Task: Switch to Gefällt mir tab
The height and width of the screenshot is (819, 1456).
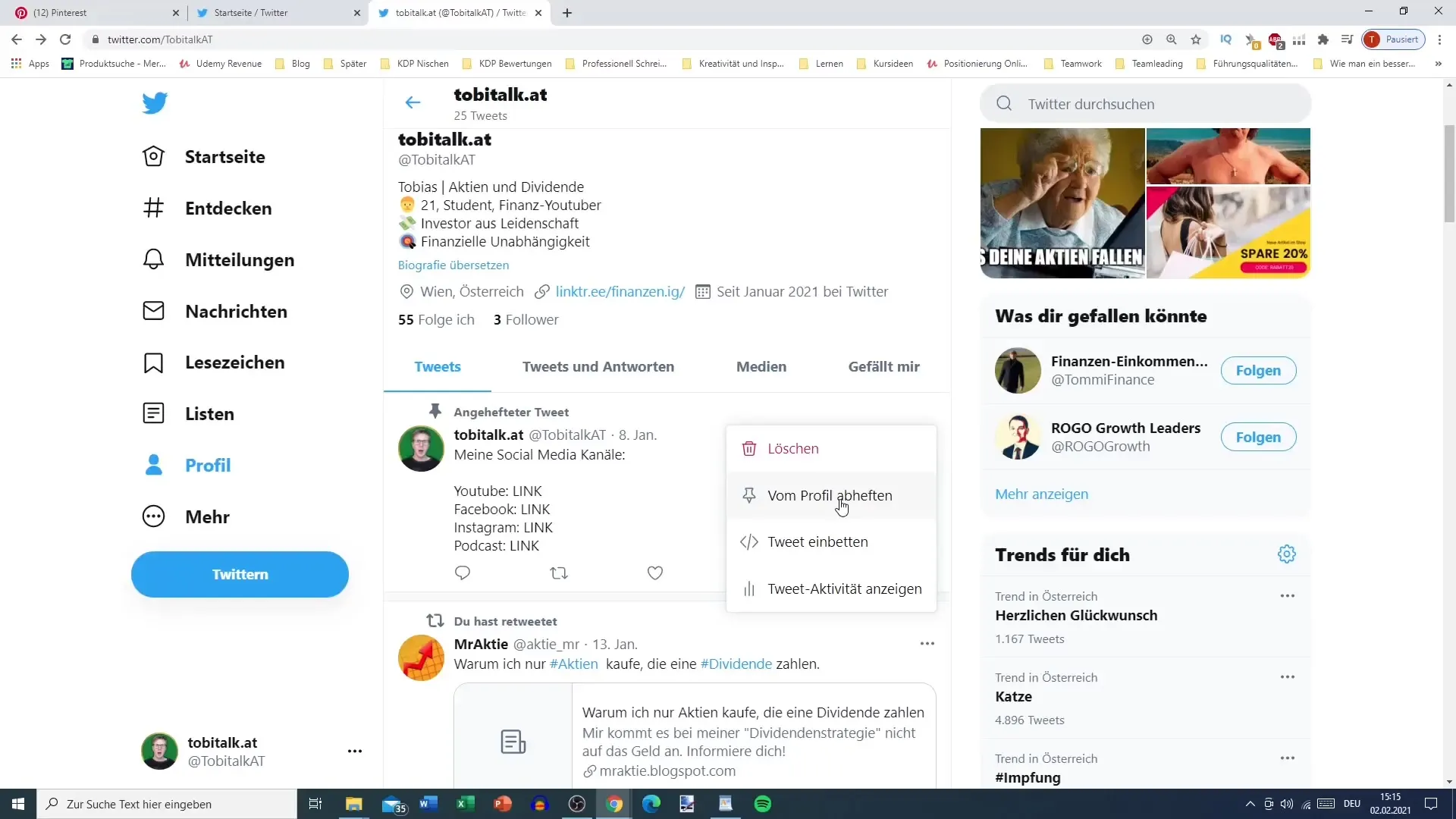Action: coord(884,367)
